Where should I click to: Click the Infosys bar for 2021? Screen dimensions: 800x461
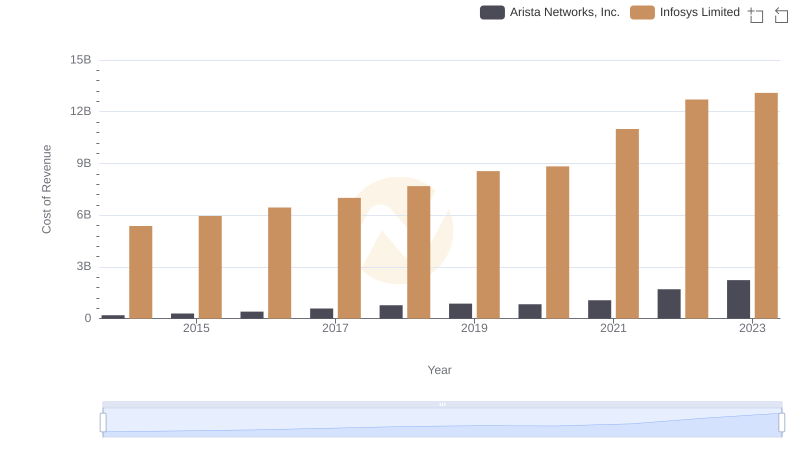point(627,223)
